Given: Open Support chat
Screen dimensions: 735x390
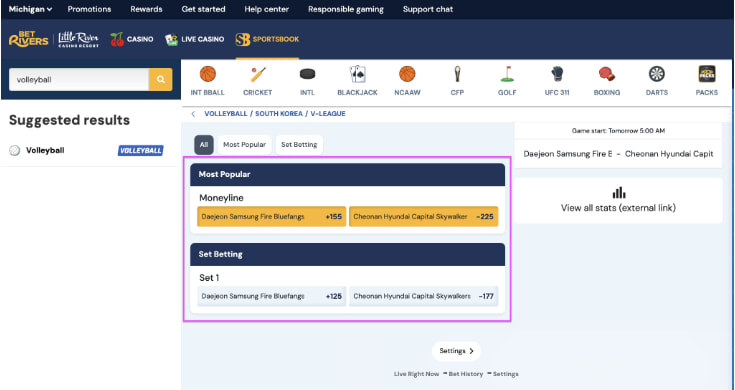Looking at the screenshot, I should pyautogui.click(x=428, y=9).
